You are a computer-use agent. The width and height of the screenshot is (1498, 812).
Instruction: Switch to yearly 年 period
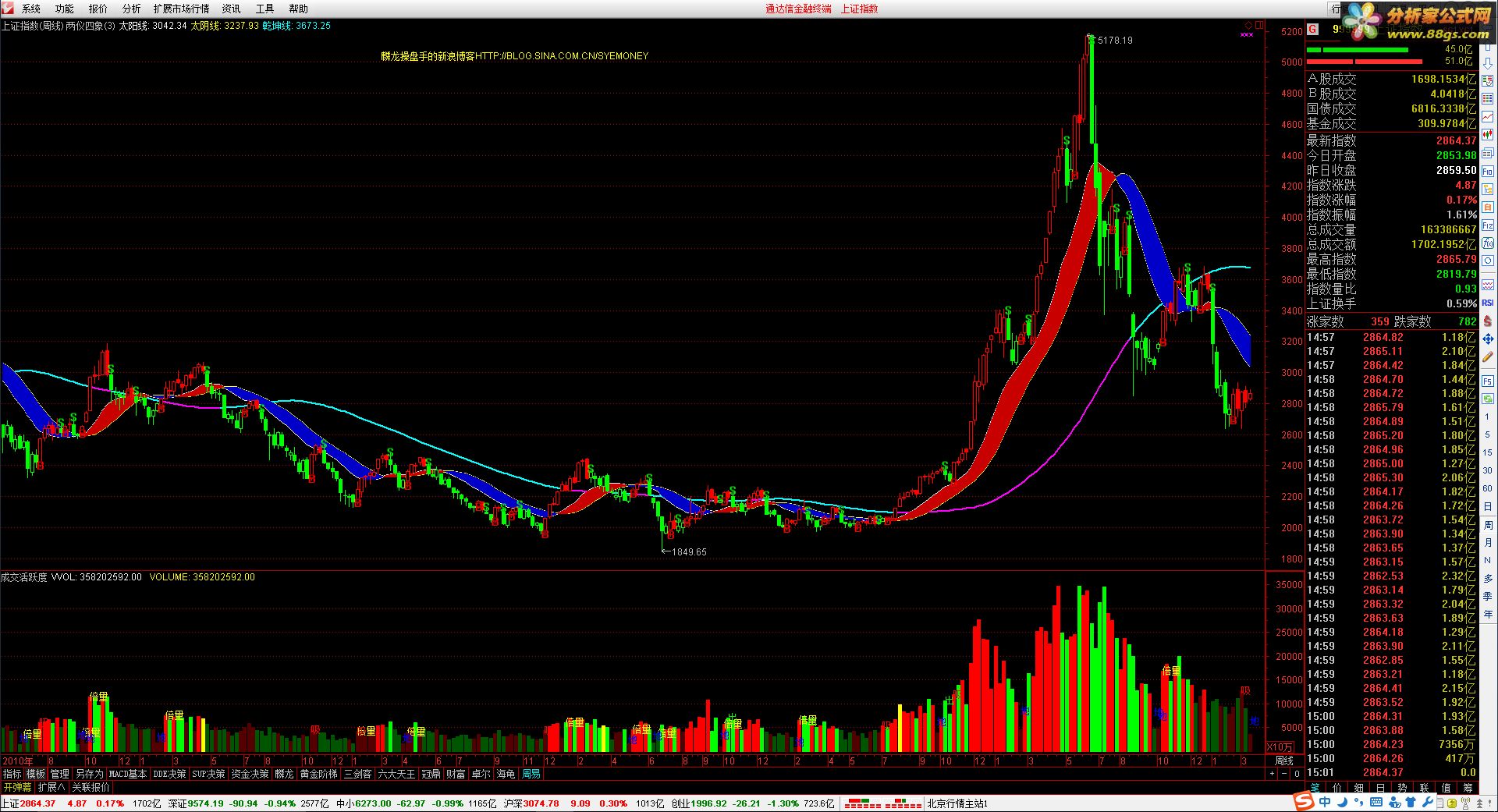[x=1488, y=613]
